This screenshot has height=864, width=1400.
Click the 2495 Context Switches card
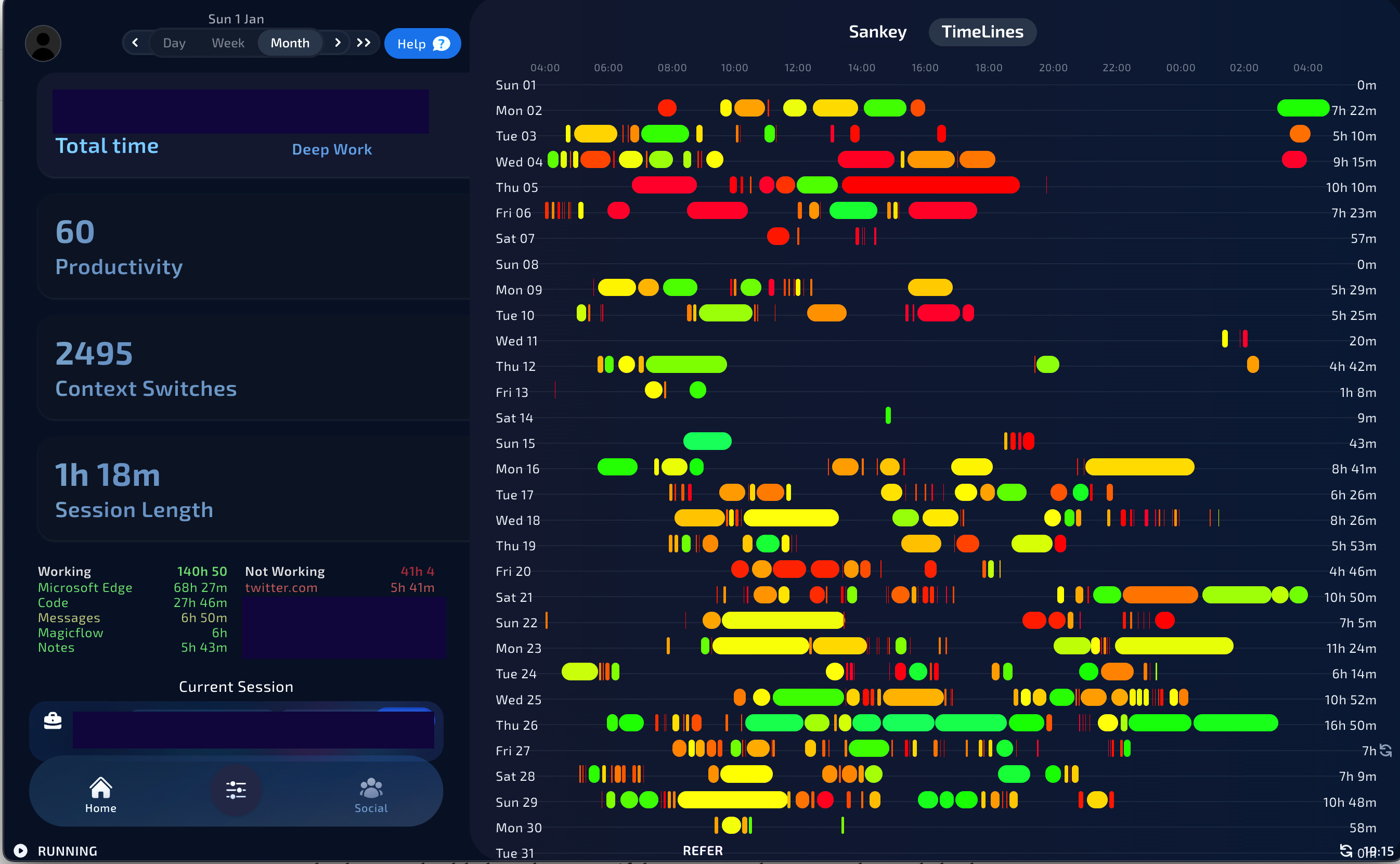tap(254, 368)
